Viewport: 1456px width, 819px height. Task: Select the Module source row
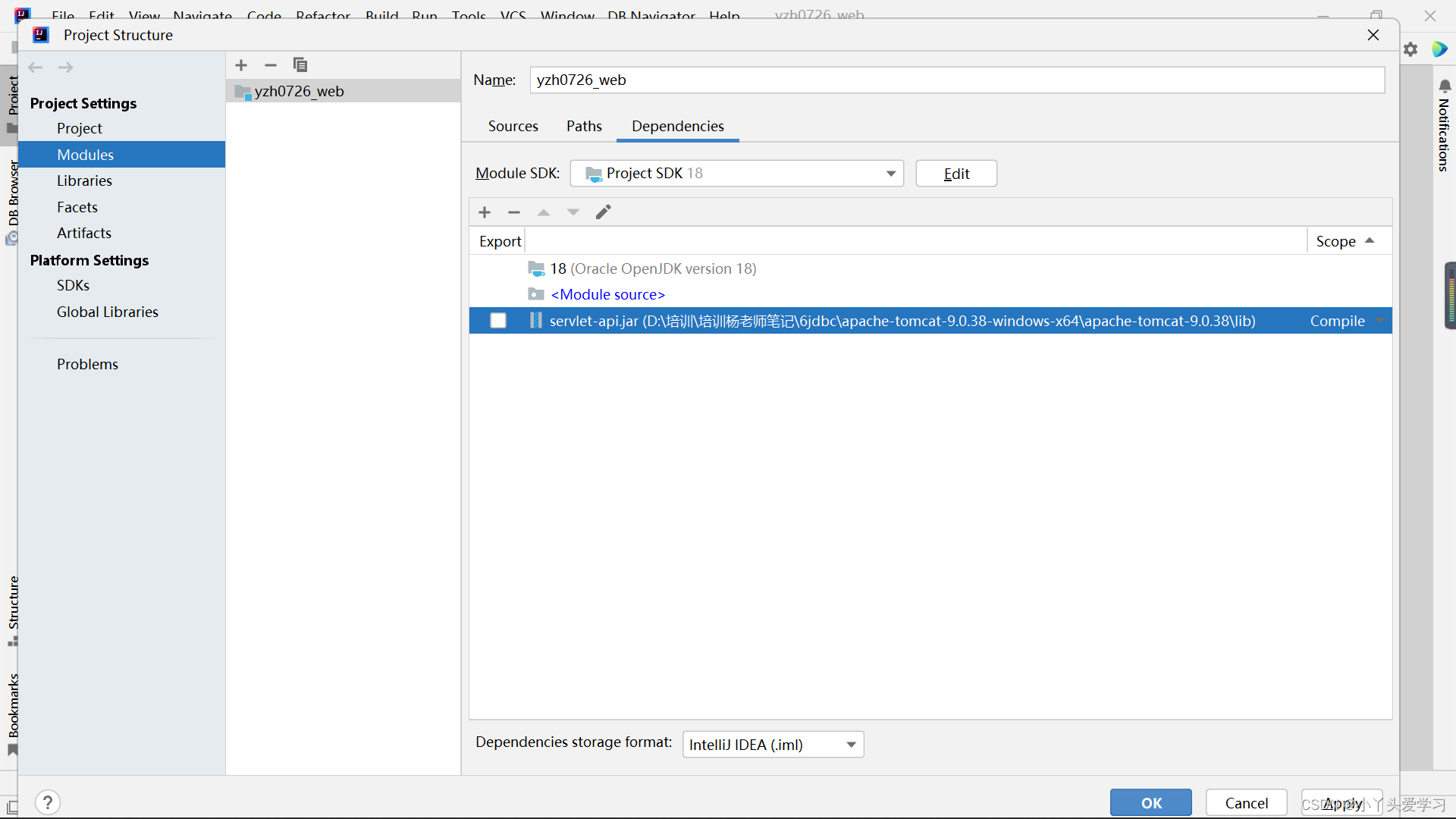tap(930, 294)
